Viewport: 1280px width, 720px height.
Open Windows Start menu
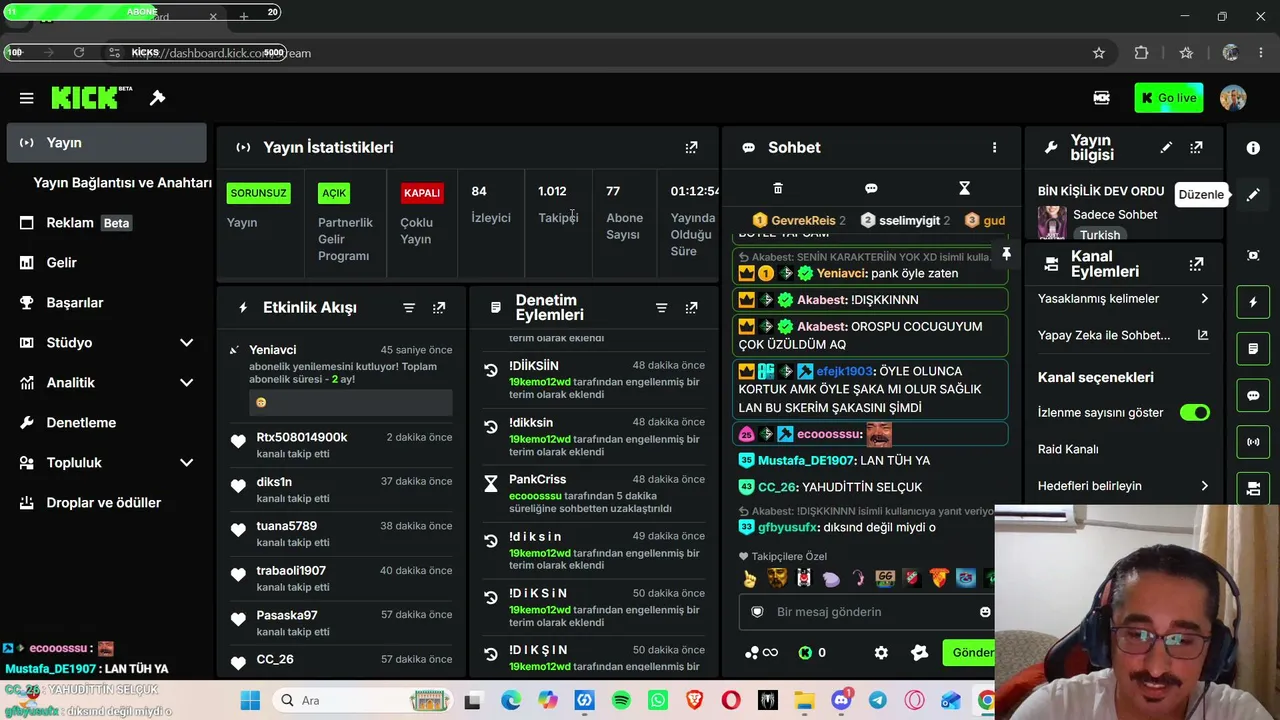pos(250,701)
